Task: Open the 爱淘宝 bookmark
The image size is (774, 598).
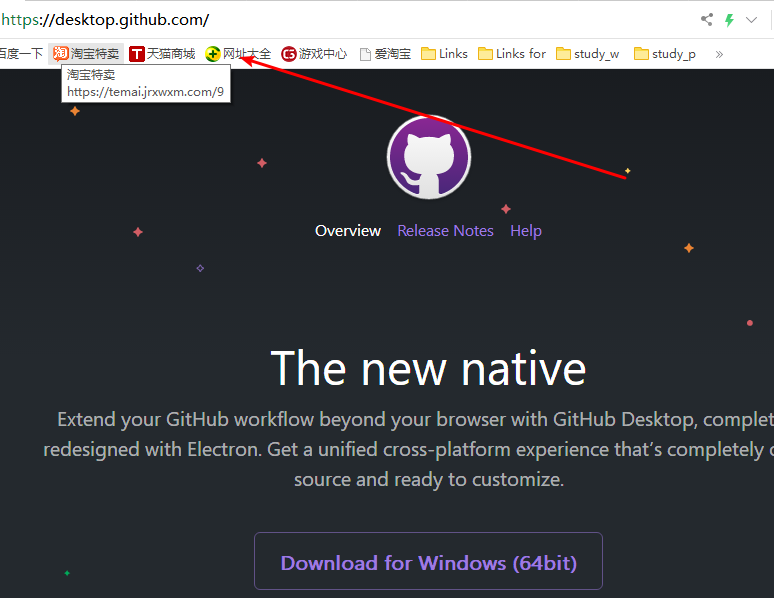Action: 386,53
